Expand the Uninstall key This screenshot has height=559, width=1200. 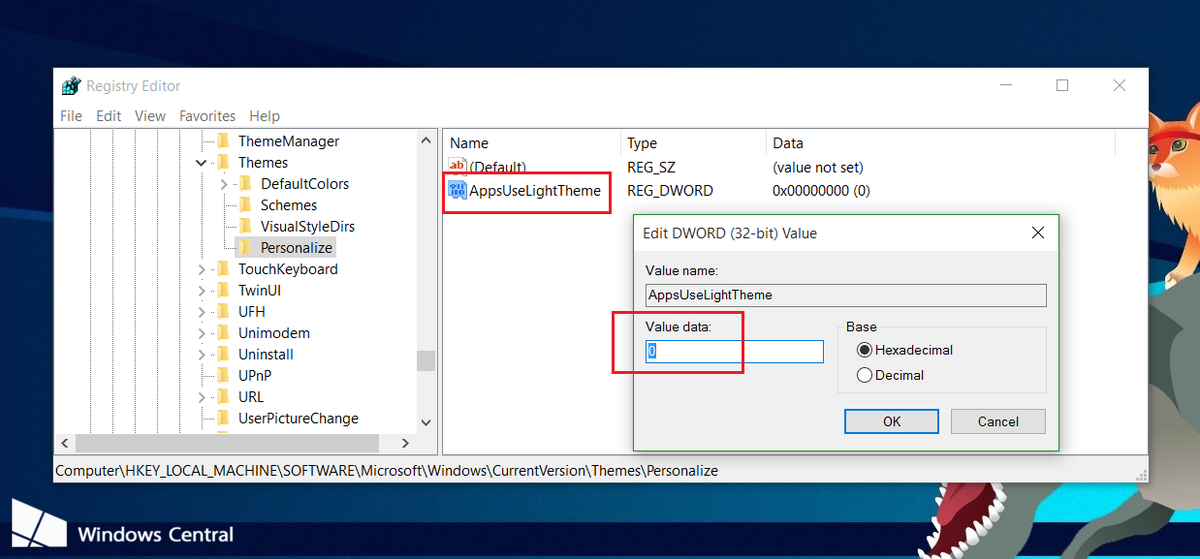tap(202, 354)
